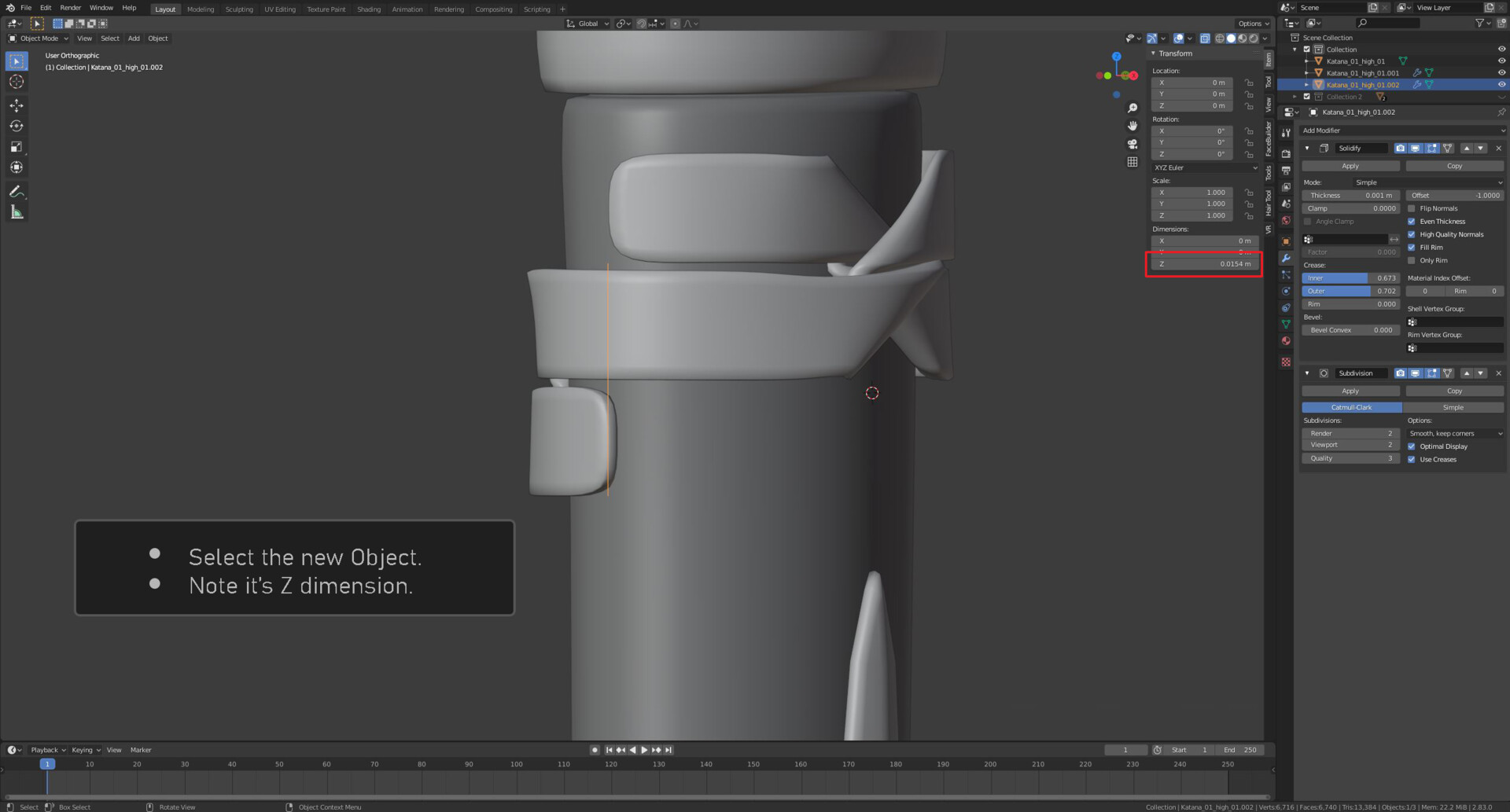Apply the Solidify modifier
1510x812 pixels.
[1350, 166]
